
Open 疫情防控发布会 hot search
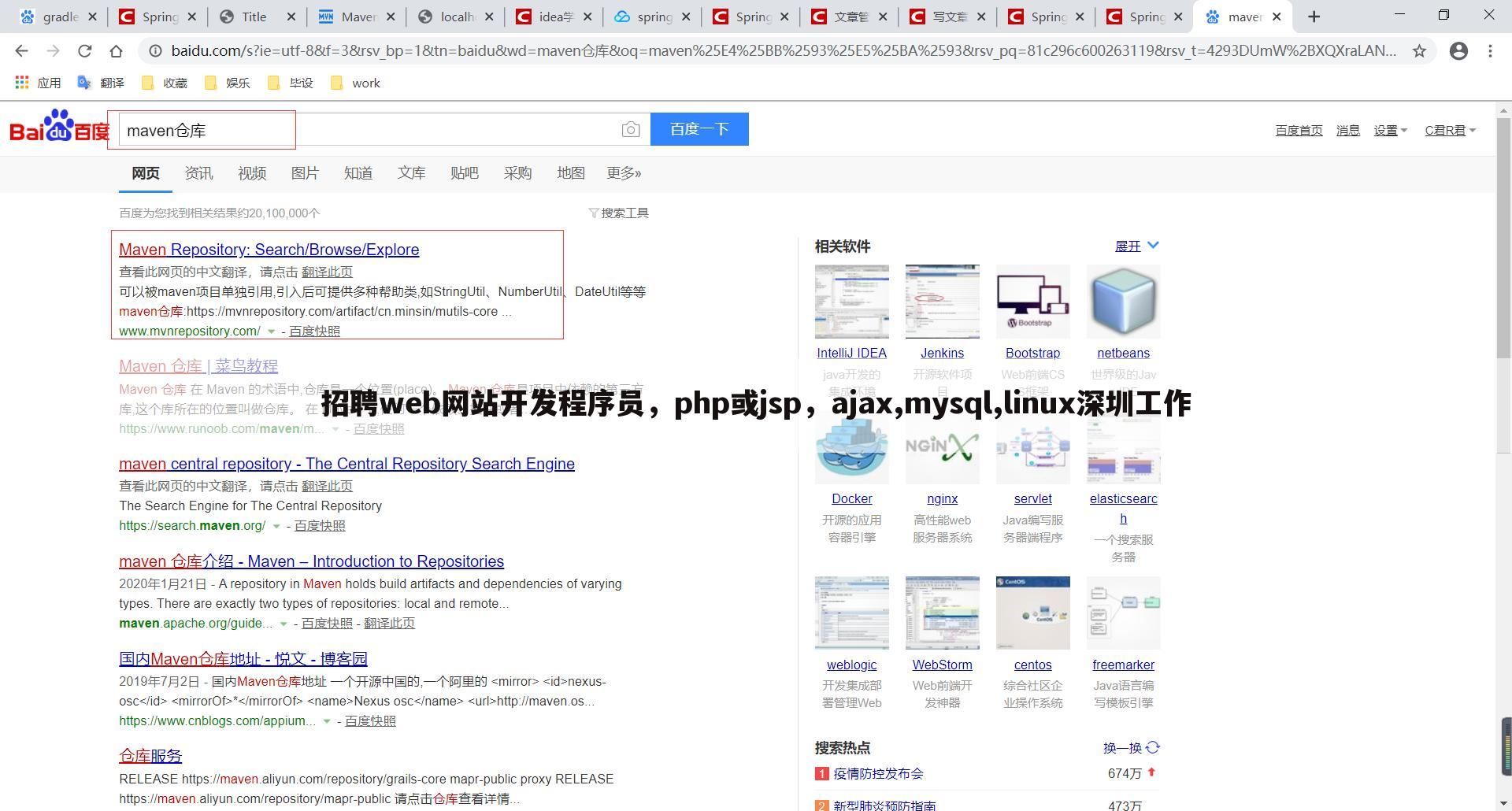(878, 774)
